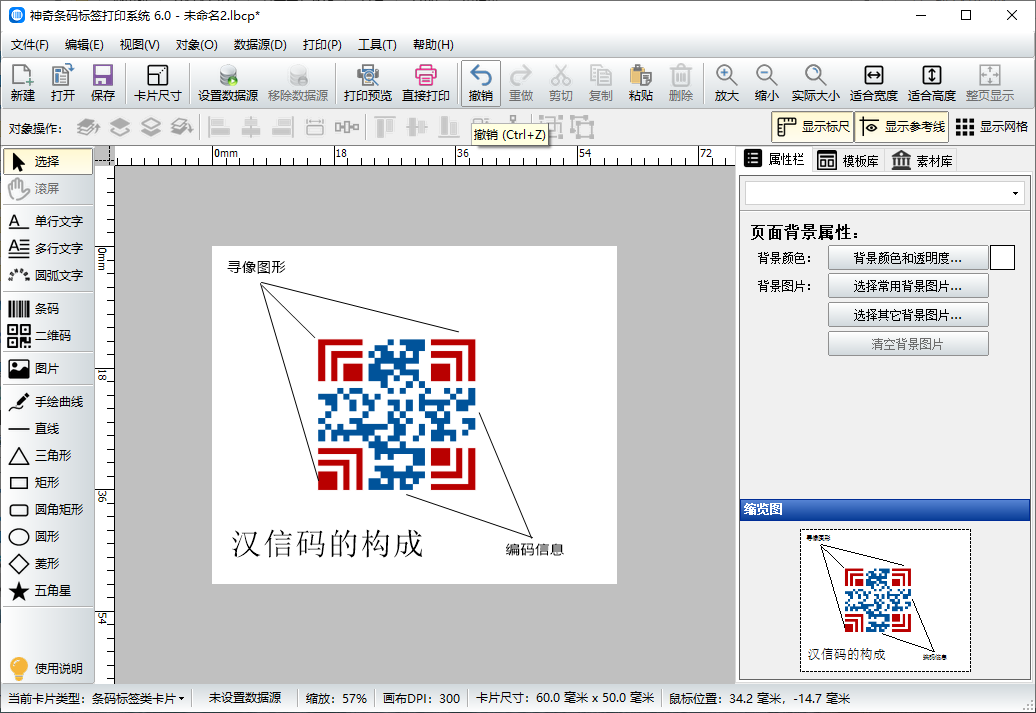
Task: Choose the 单行文字 single-line text tool
Action: [48, 221]
